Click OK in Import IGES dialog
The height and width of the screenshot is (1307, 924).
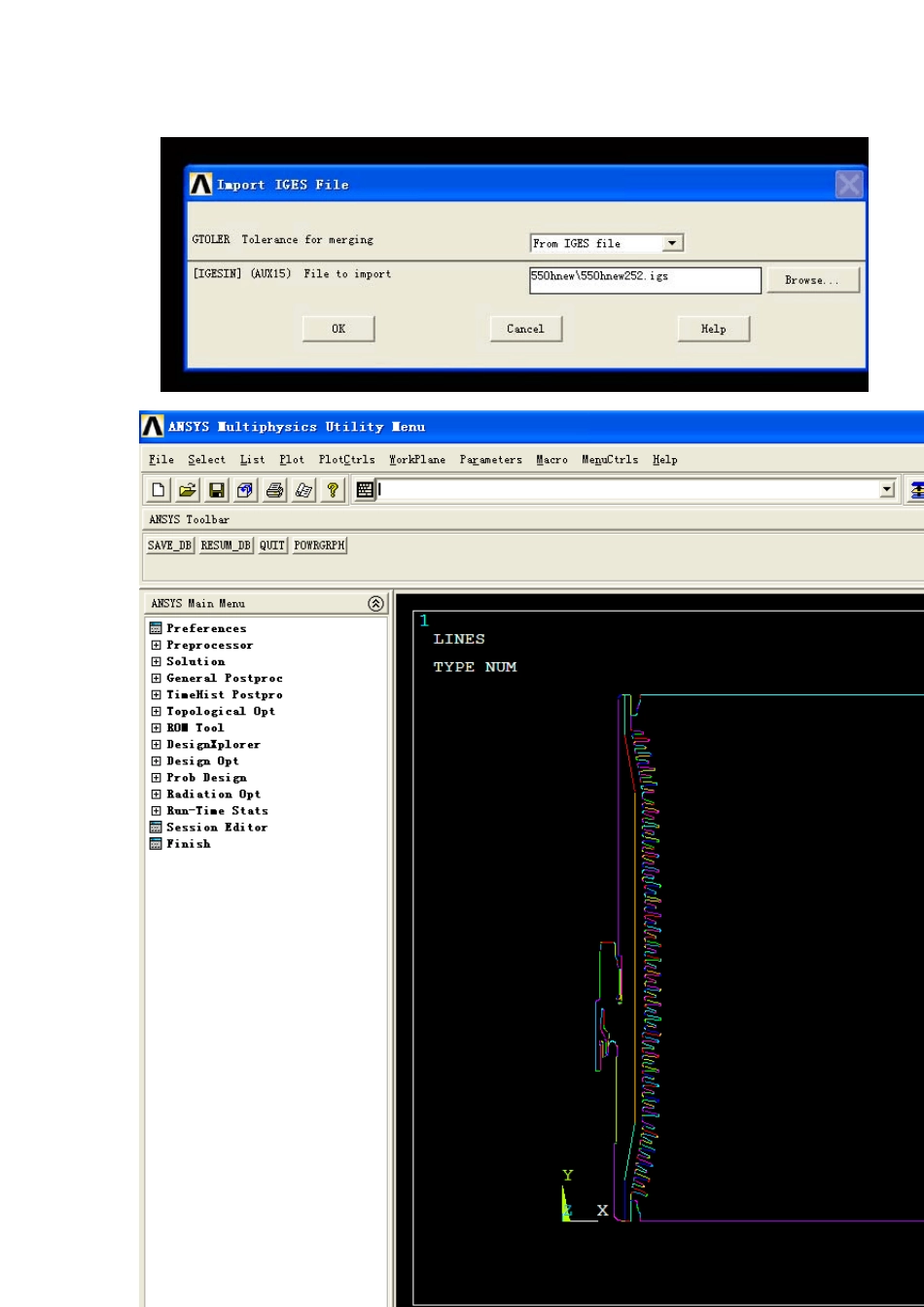(x=338, y=329)
